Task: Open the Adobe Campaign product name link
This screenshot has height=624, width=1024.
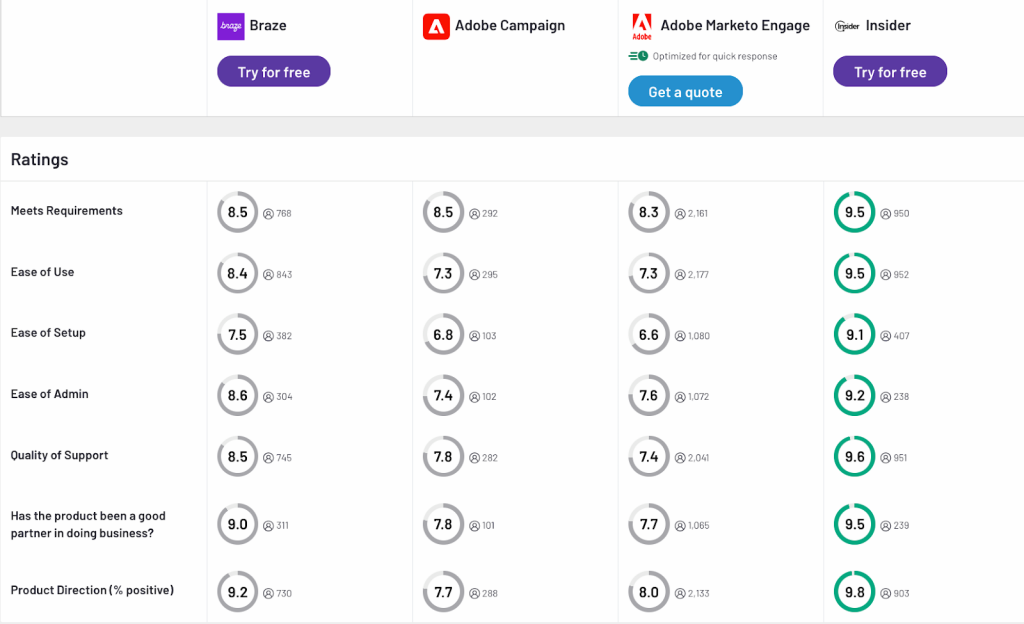Action: click(x=510, y=26)
